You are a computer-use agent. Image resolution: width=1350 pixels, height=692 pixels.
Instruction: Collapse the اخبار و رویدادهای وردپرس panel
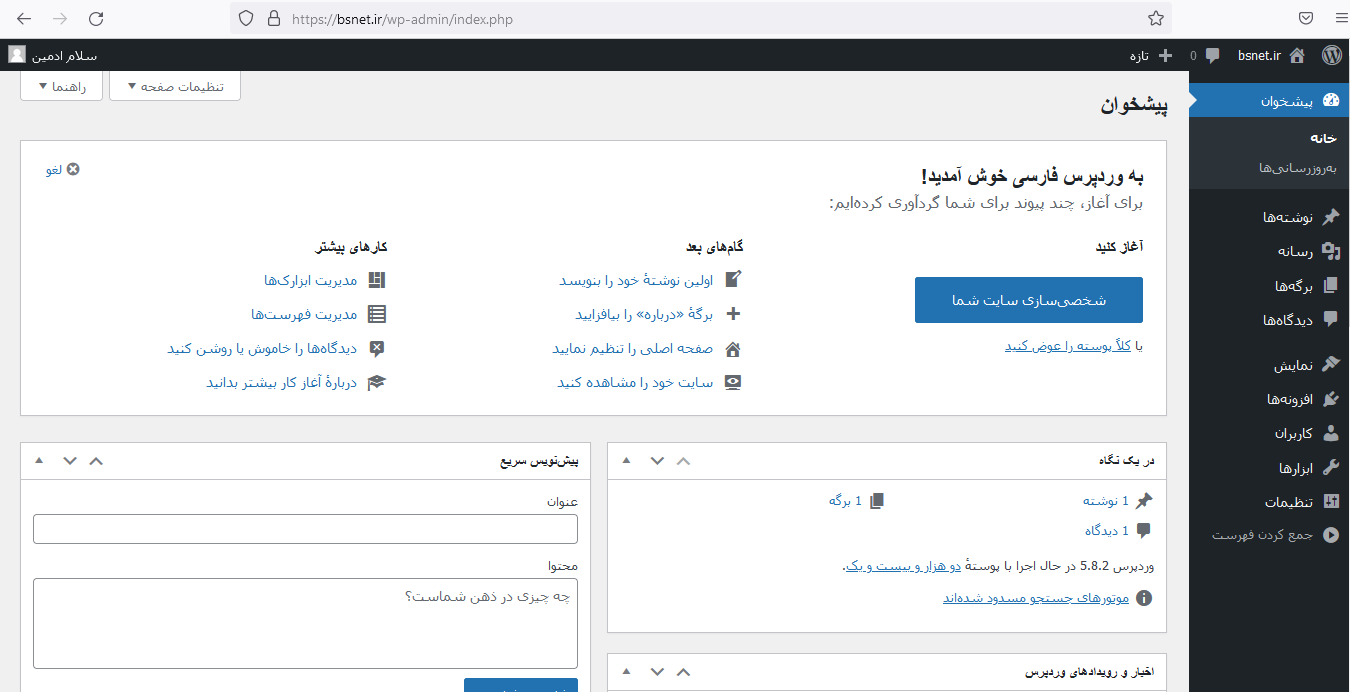627,671
